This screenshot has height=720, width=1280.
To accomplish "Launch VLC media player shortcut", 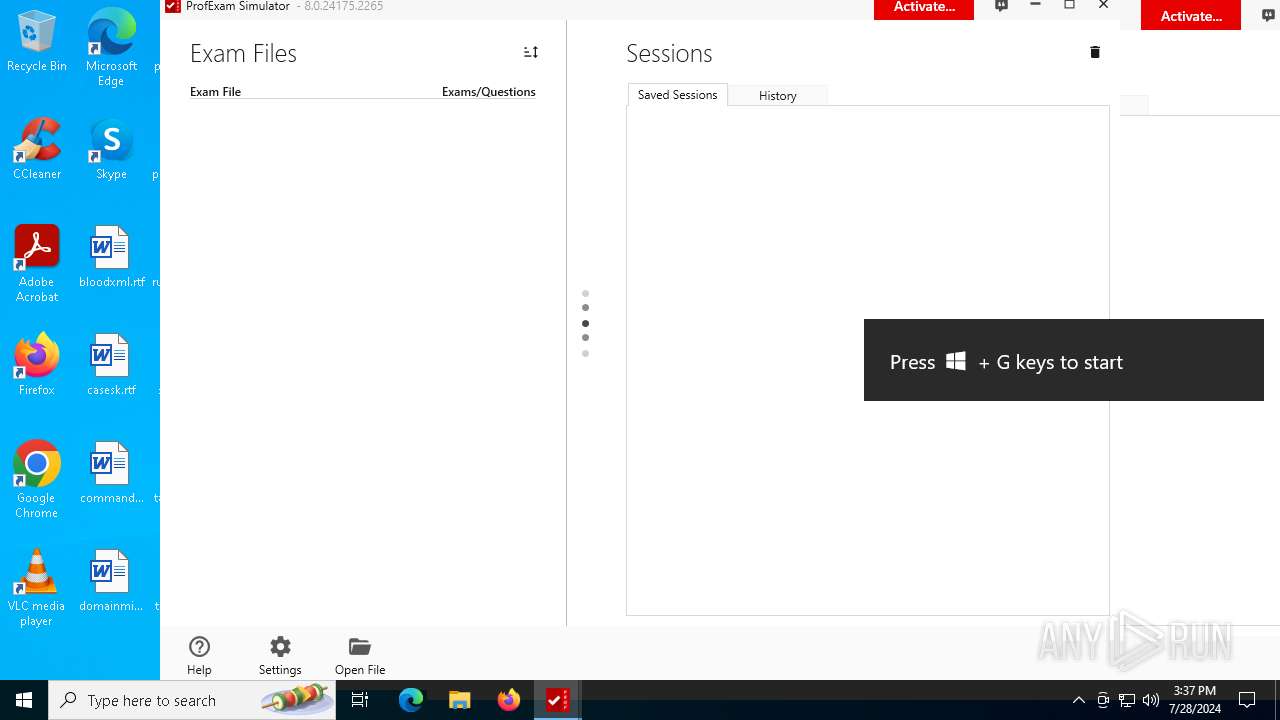I will (x=37, y=588).
